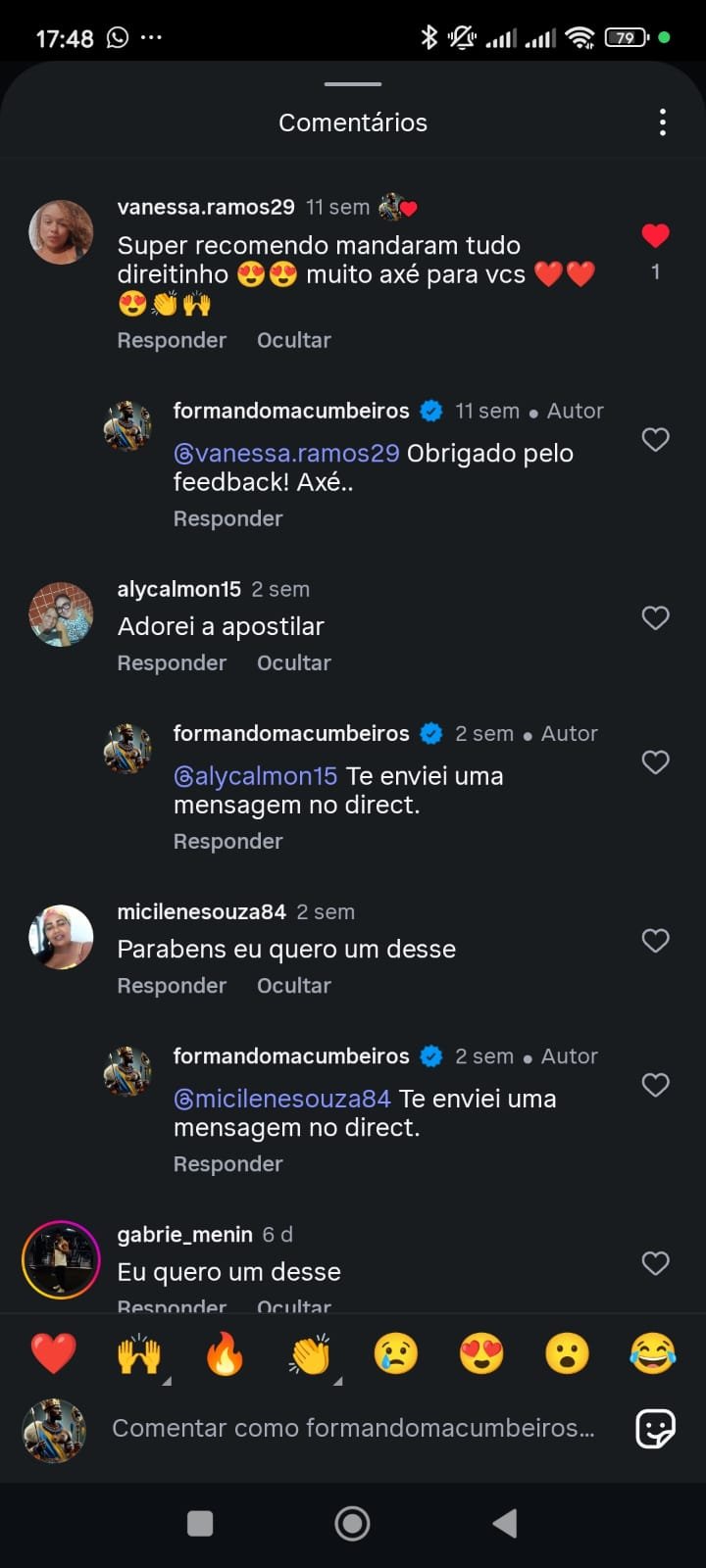
Task: Open gabrie_menin's story profile picture
Action: [61, 1260]
